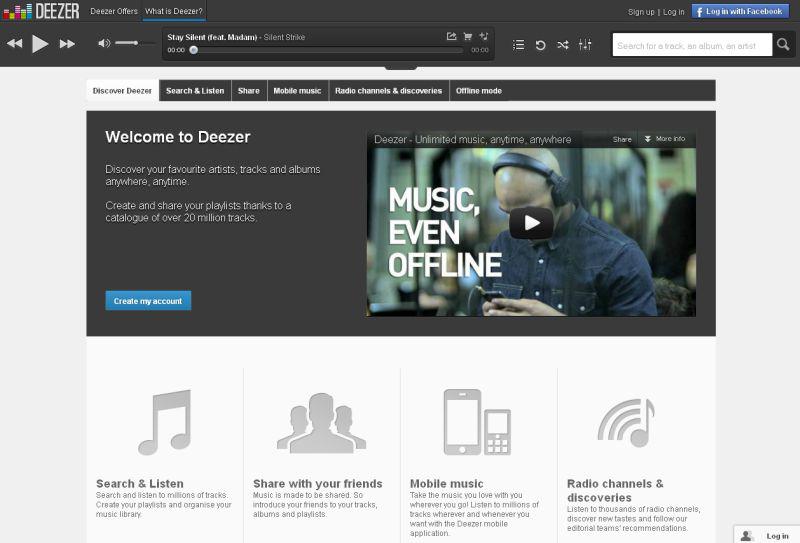Open the Offline mode tab
Screen dimensions: 800x543
[x=479, y=91]
